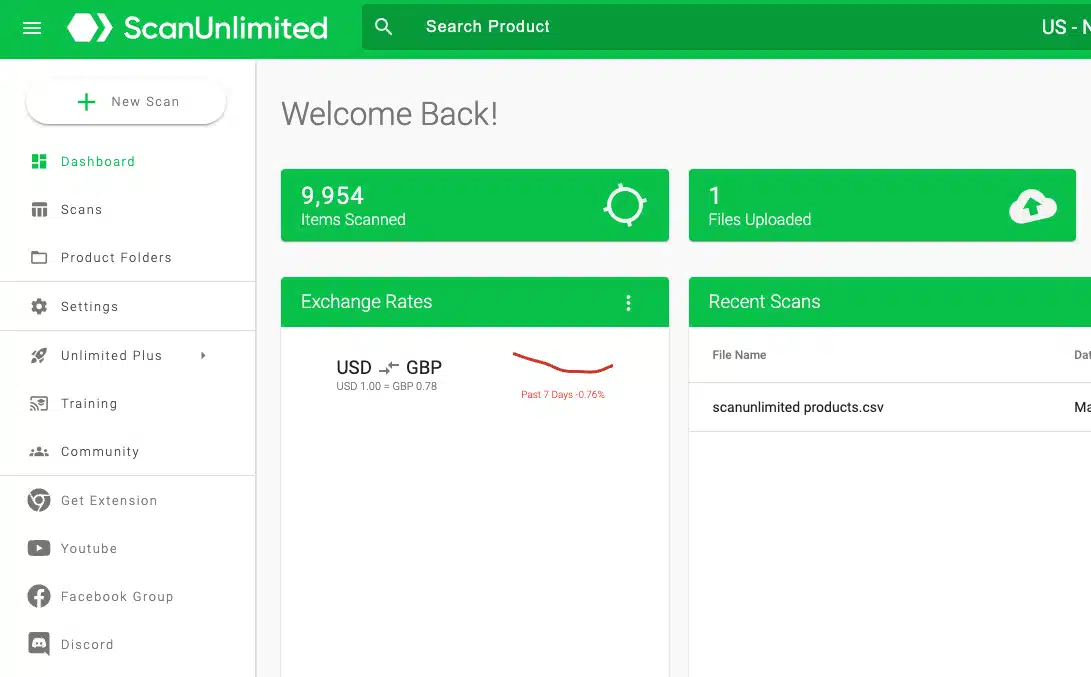Click the Get Extension link
Screen dimensions: 1091x677
click(x=109, y=500)
